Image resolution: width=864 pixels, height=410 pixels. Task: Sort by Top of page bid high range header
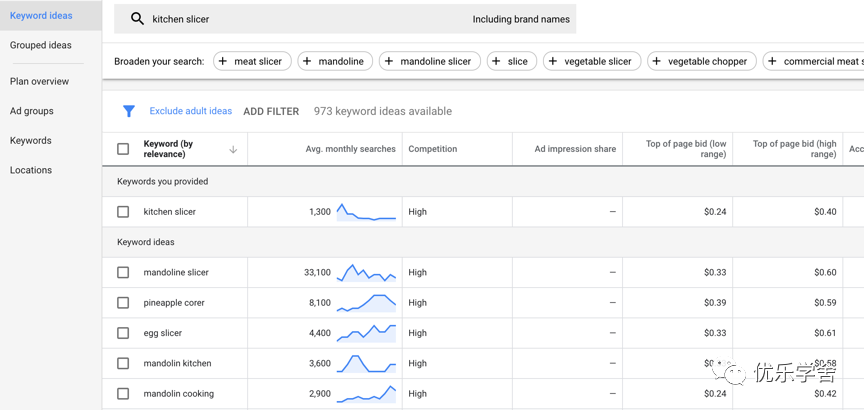795,149
